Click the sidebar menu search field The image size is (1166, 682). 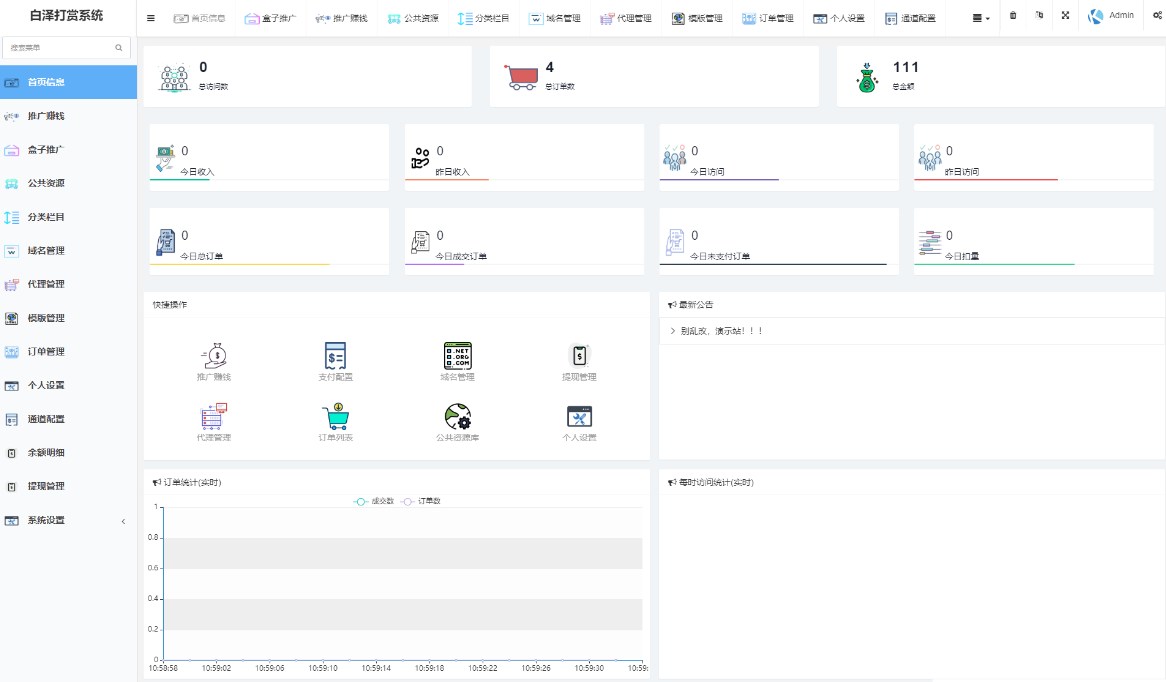tap(66, 48)
